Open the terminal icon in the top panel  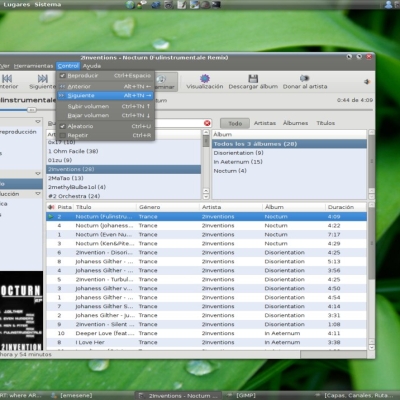tap(217, 5)
